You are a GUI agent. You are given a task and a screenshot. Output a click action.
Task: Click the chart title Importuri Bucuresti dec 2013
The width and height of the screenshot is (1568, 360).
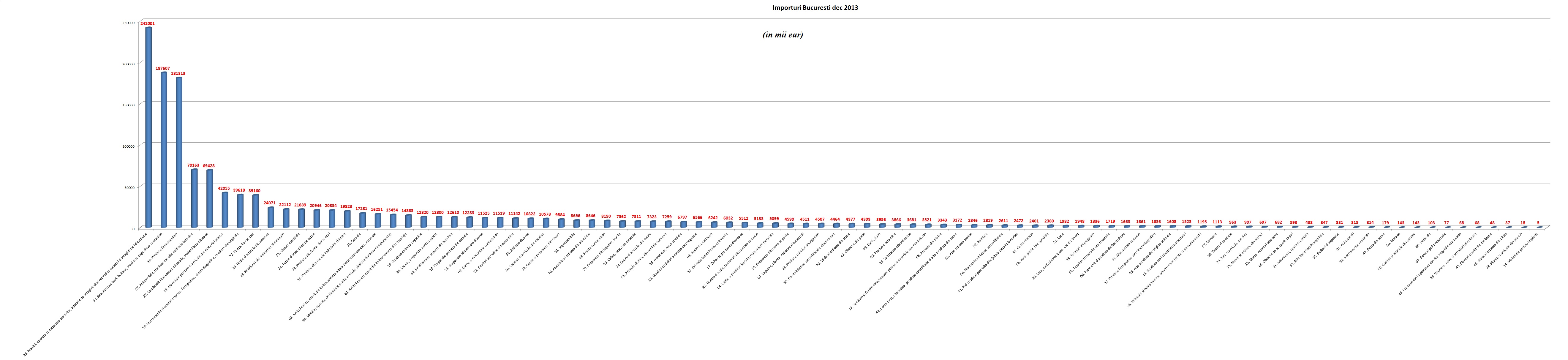point(815,8)
